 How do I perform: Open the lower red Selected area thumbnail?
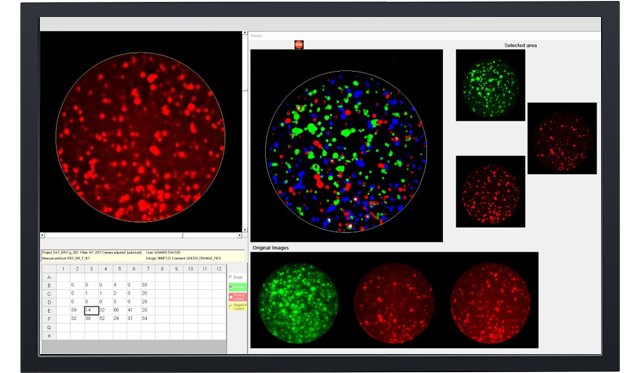click(x=491, y=191)
